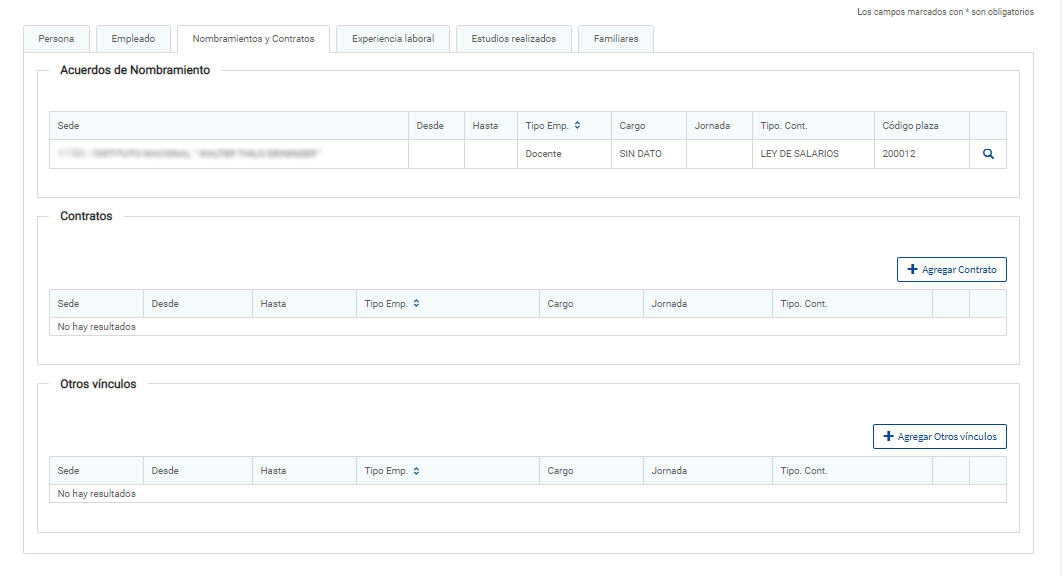The height and width of the screenshot is (576, 1062).
Task: Click the LEY DE SALARIOS cell
Action: tap(799, 154)
